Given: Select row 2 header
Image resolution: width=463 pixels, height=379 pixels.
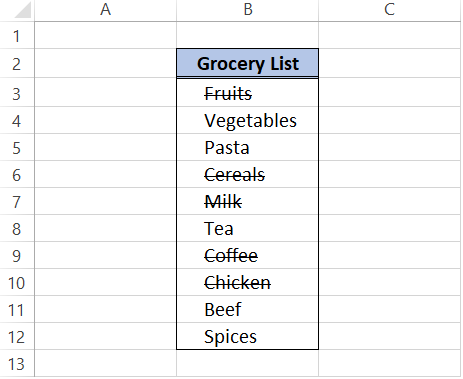Looking at the screenshot, I should click(x=17, y=63).
